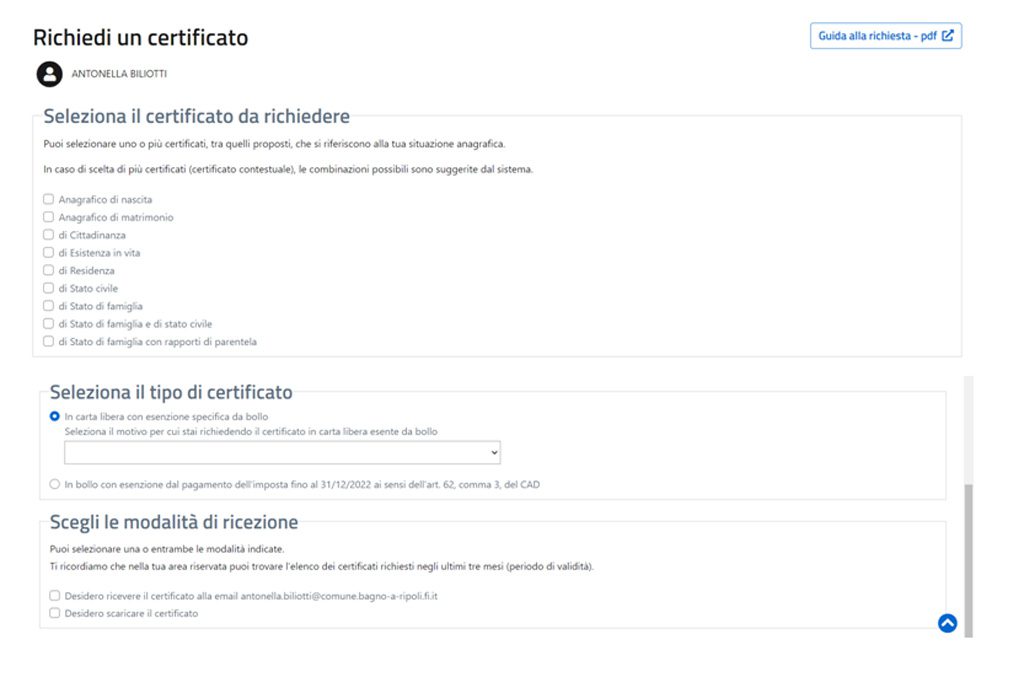This screenshot has height=688, width=1024.
Task: Tick di Stato di famiglia e di stato civile
Action: click(x=48, y=323)
